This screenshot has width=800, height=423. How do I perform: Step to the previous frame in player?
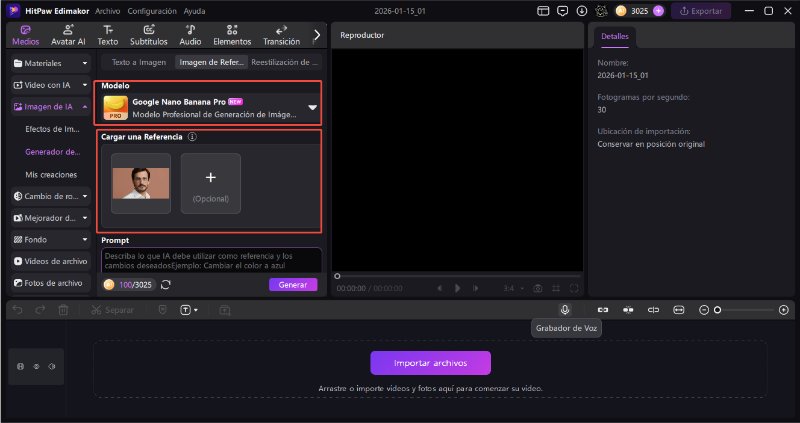pyautogui.click(x=439, y=288)
